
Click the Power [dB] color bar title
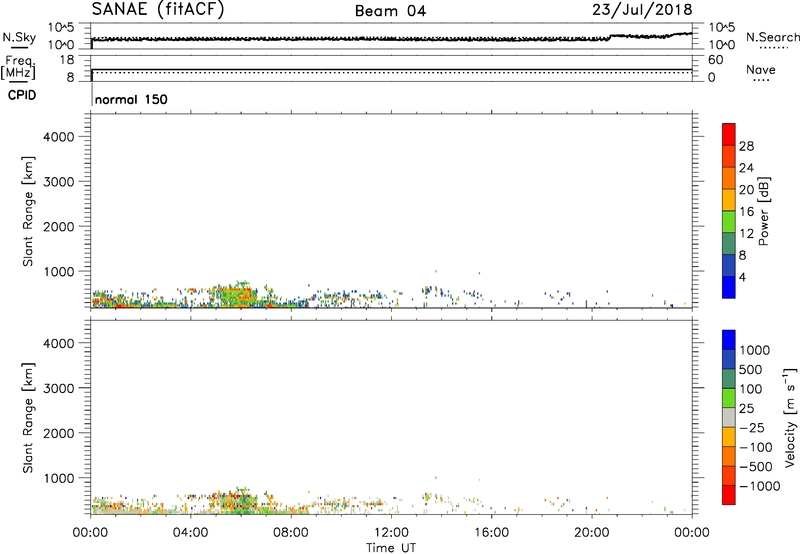tap(763, 211)
